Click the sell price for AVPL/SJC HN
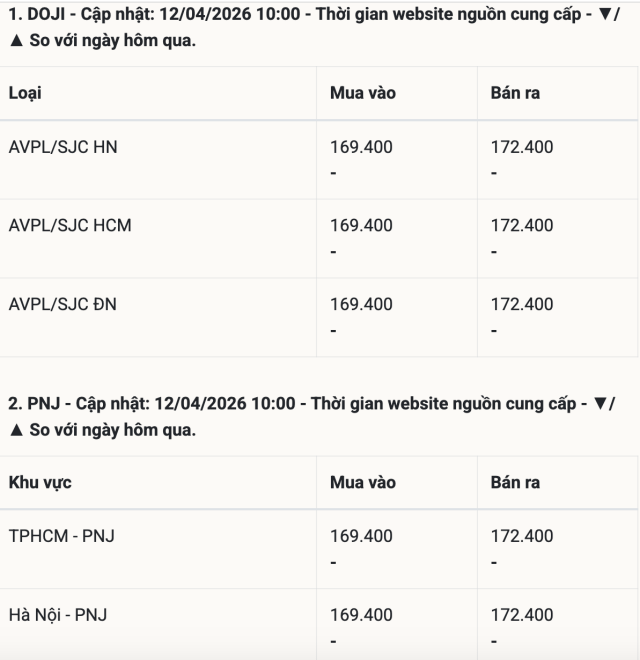Screen dimensions: 640x660 point(521,147)
